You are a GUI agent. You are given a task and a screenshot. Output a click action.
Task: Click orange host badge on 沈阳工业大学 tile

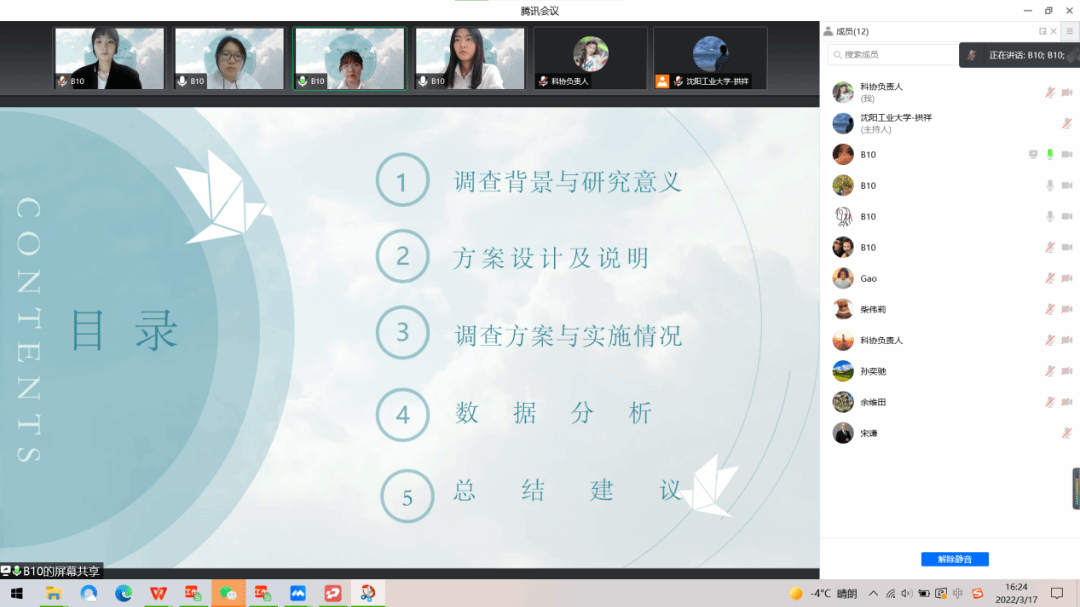[x=662, y=81]
